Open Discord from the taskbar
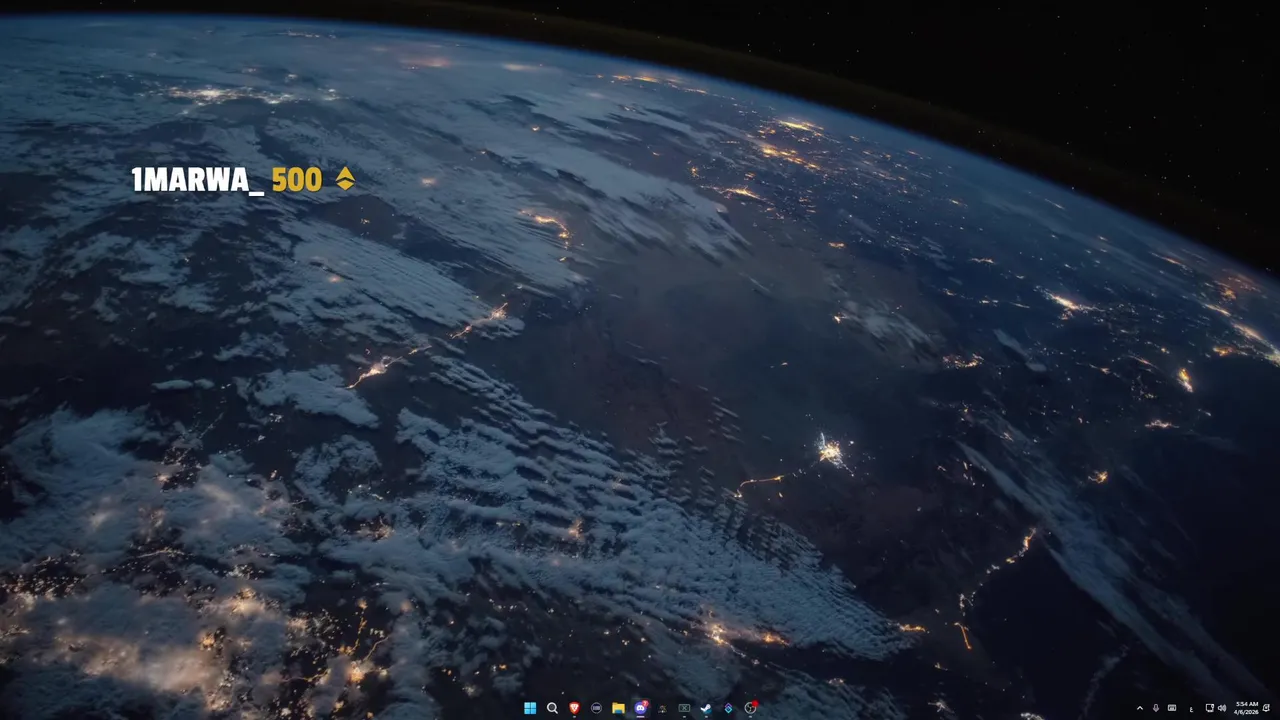1280x720 pixels. click(641, 708)
